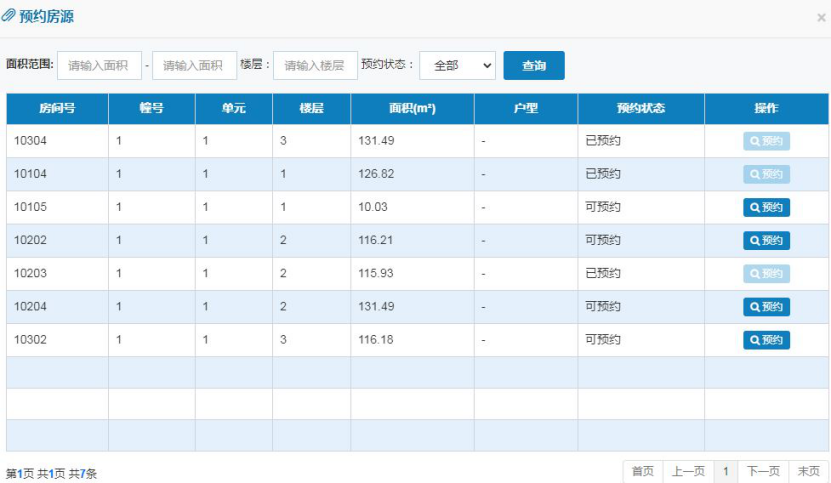Select page 1 in pagination
This screenshot has height=483, width=831.
726,471
